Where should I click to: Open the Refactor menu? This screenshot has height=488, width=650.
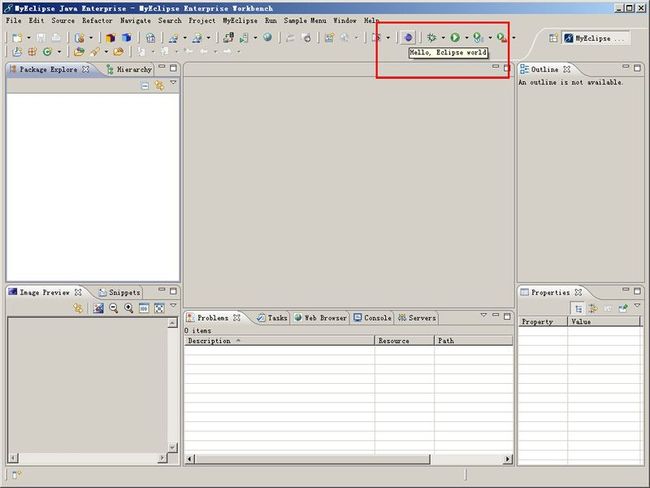[x=97, y=20]
